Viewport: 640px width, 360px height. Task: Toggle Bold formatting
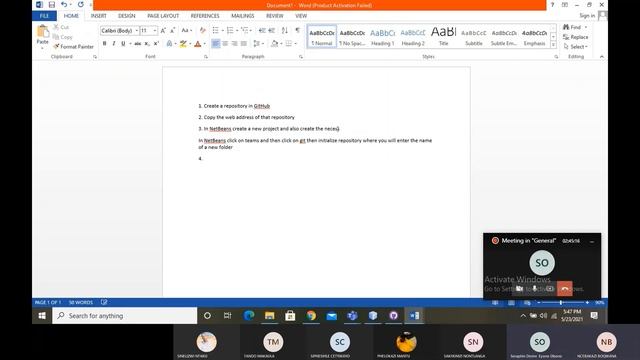pyautogui.click(x=104, y=44)
